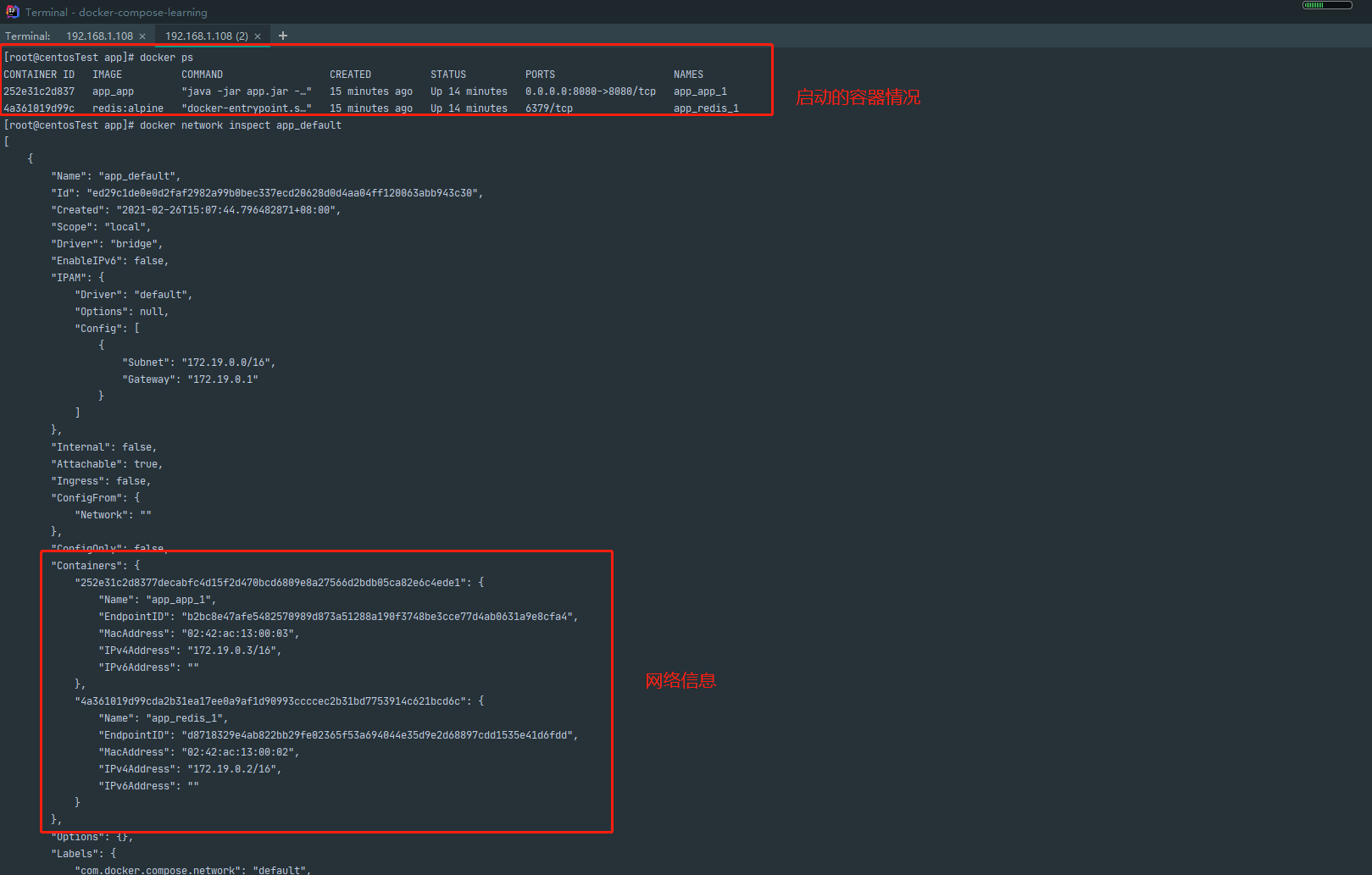Click the green progress indicator at top right
The image size is (1372, 875).
(x=1326, y=5)
